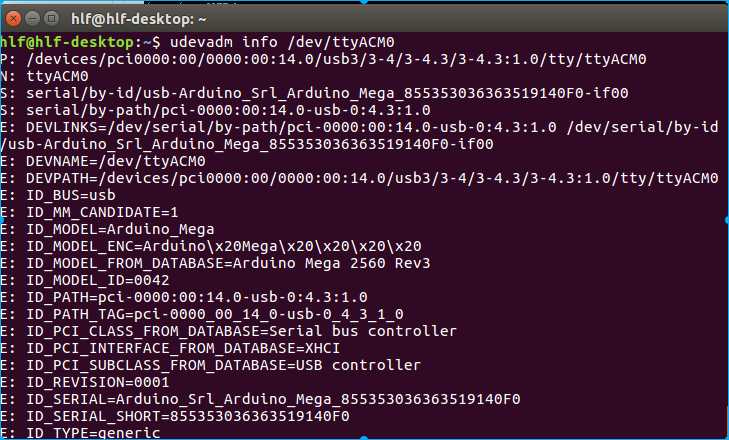729x440 pixels.
Task: Minimize the terminal window
Action: [x=31, y=17]
